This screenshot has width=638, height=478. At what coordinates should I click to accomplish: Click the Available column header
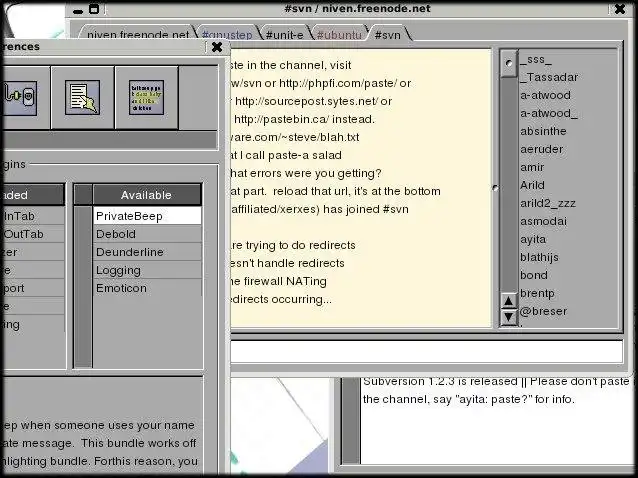146,195
